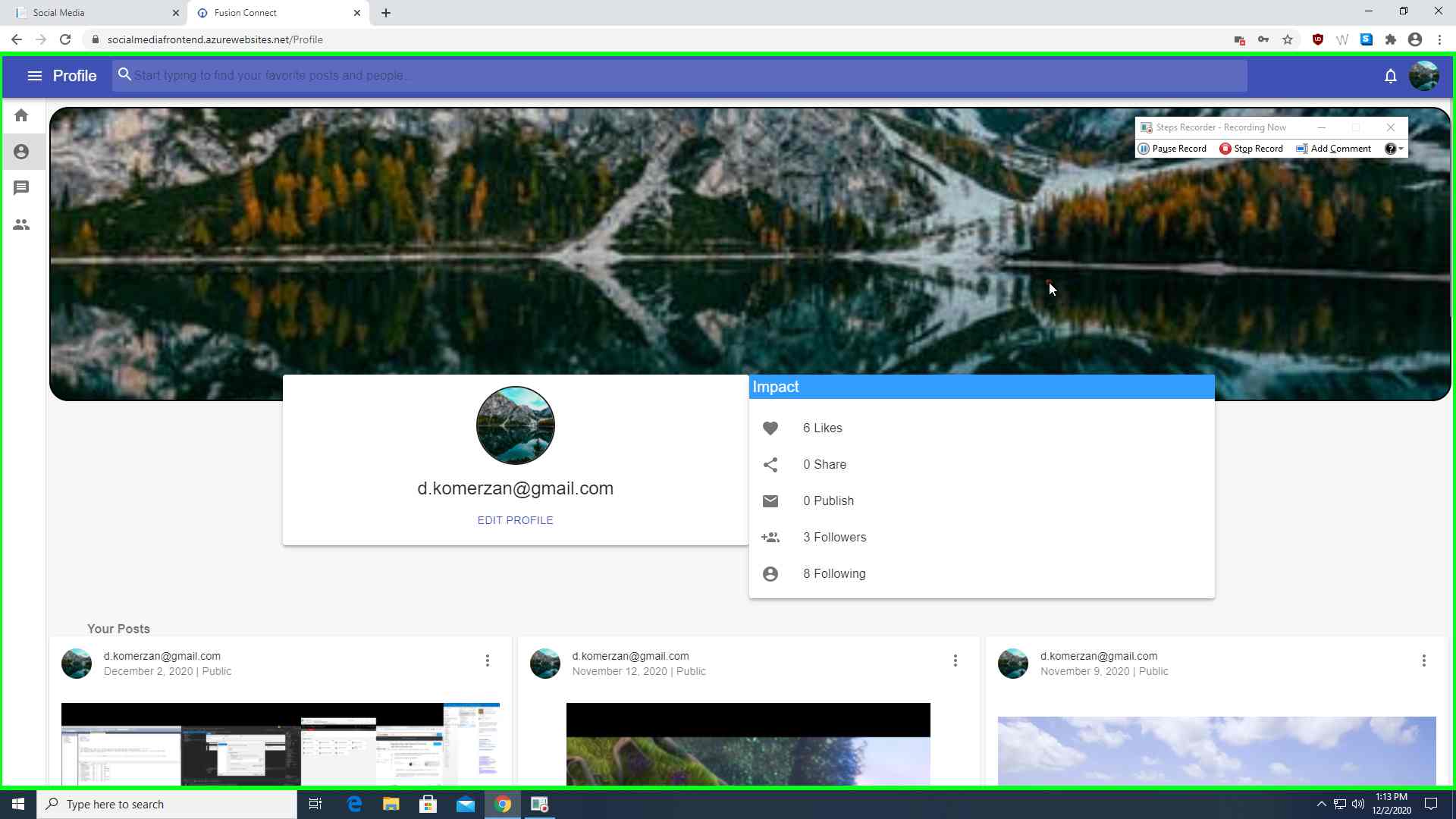Bookmark this page with the star icon
The image size is (1456, 819).
(x=1288, y=39)
